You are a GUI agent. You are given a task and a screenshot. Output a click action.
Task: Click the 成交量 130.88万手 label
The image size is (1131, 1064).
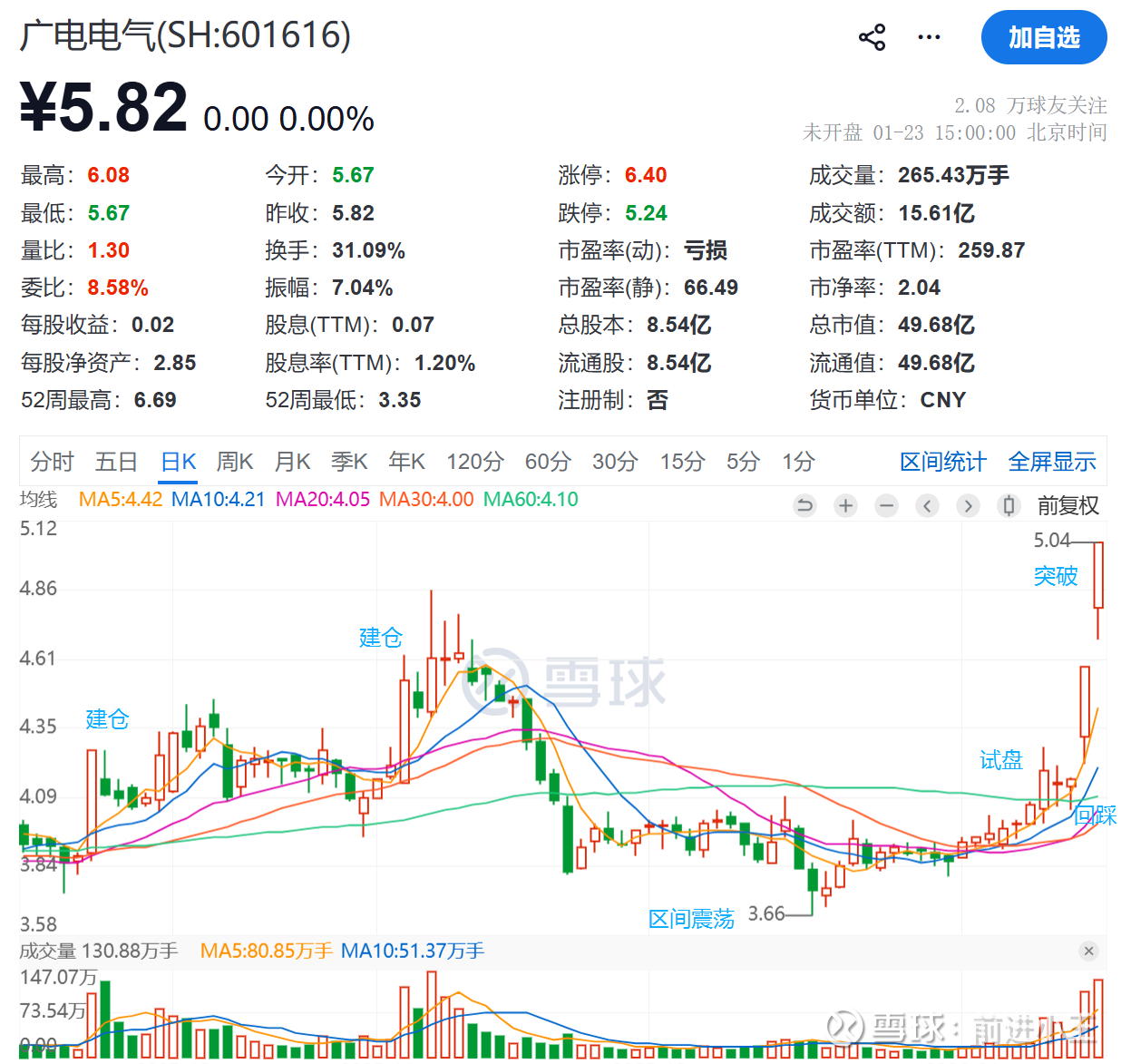point(99,951)
